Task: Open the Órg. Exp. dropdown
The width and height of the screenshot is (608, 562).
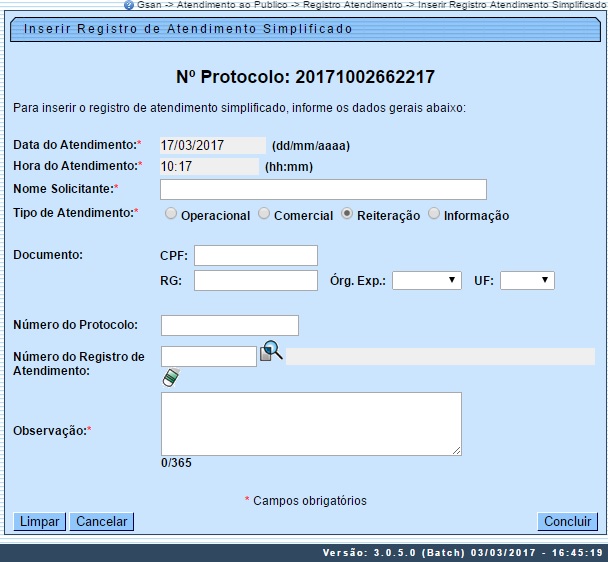Action: coord(427,280)
